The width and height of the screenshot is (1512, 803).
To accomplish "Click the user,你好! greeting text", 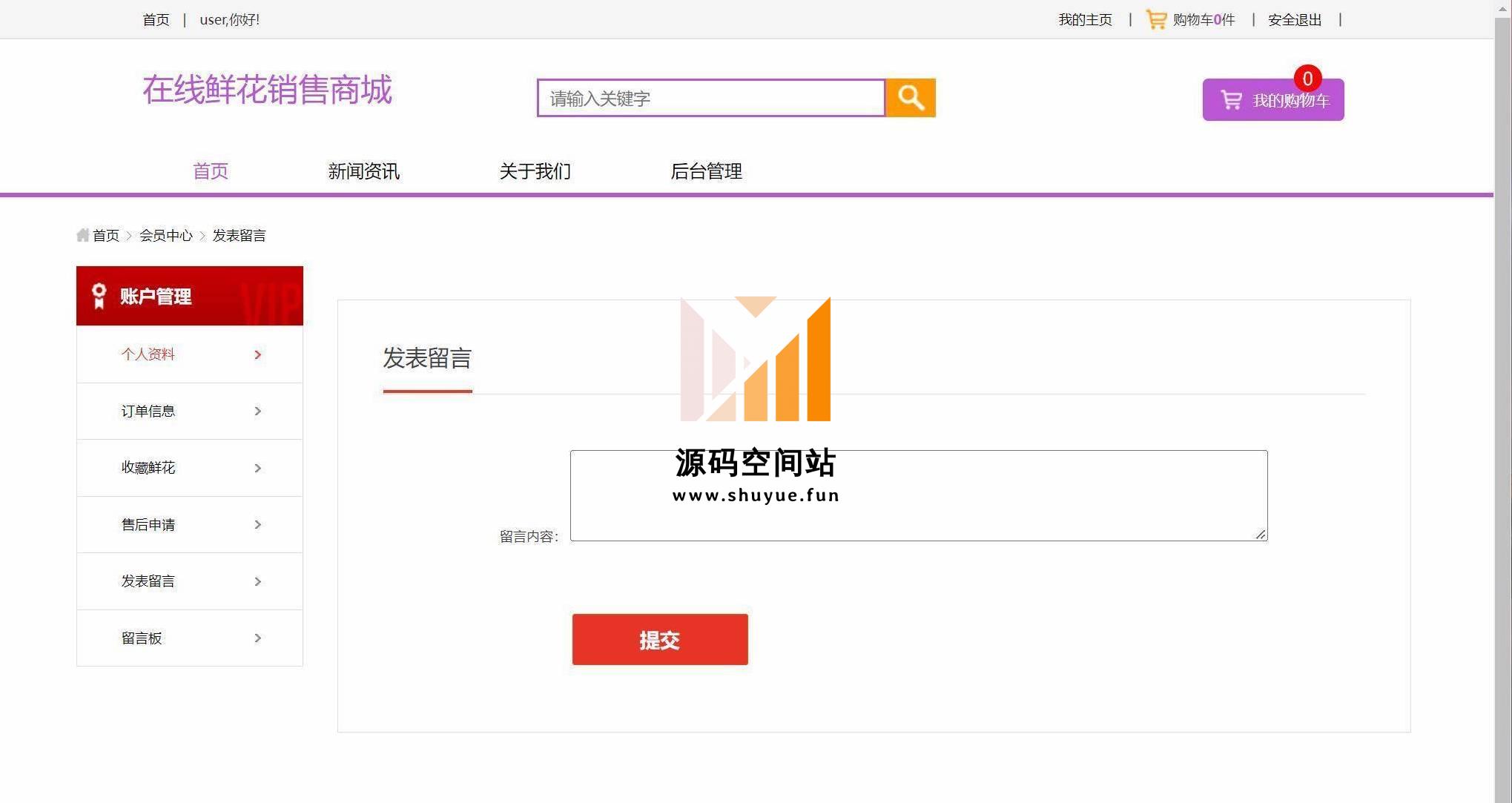I will tap(230, 19).
